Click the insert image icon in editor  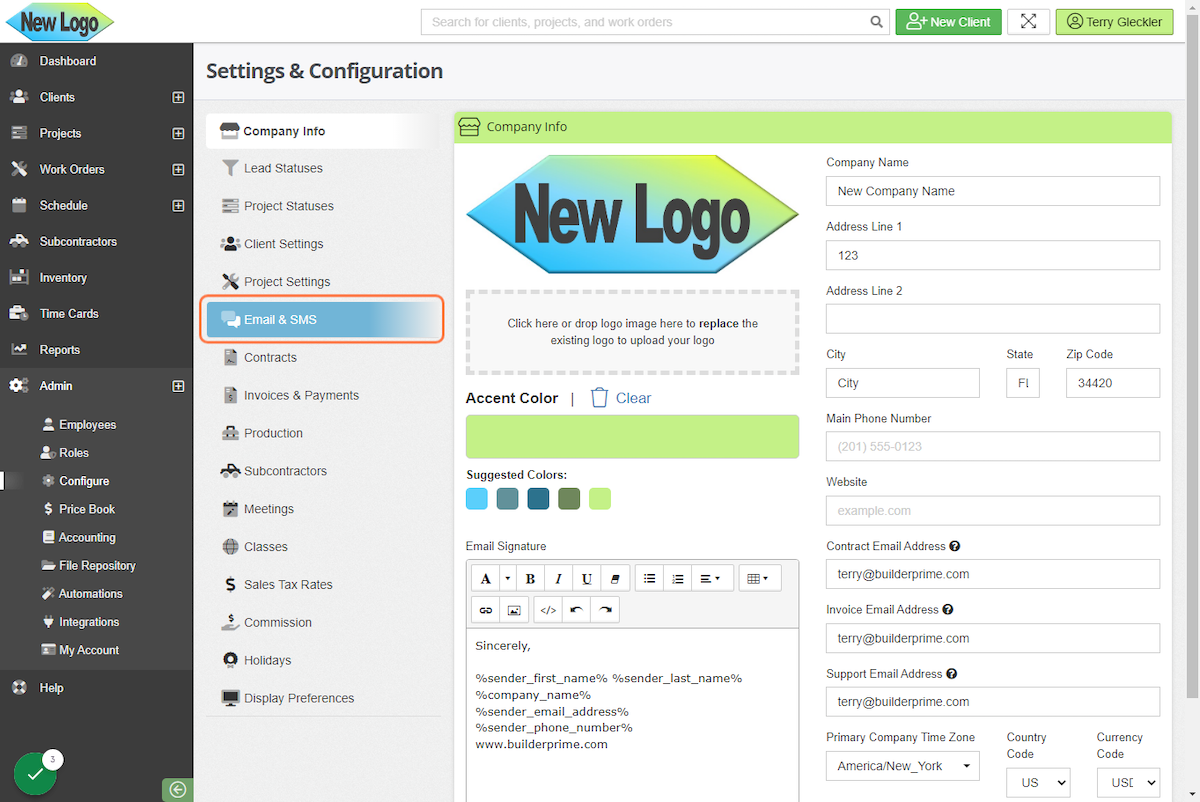(x=514, y=609)
